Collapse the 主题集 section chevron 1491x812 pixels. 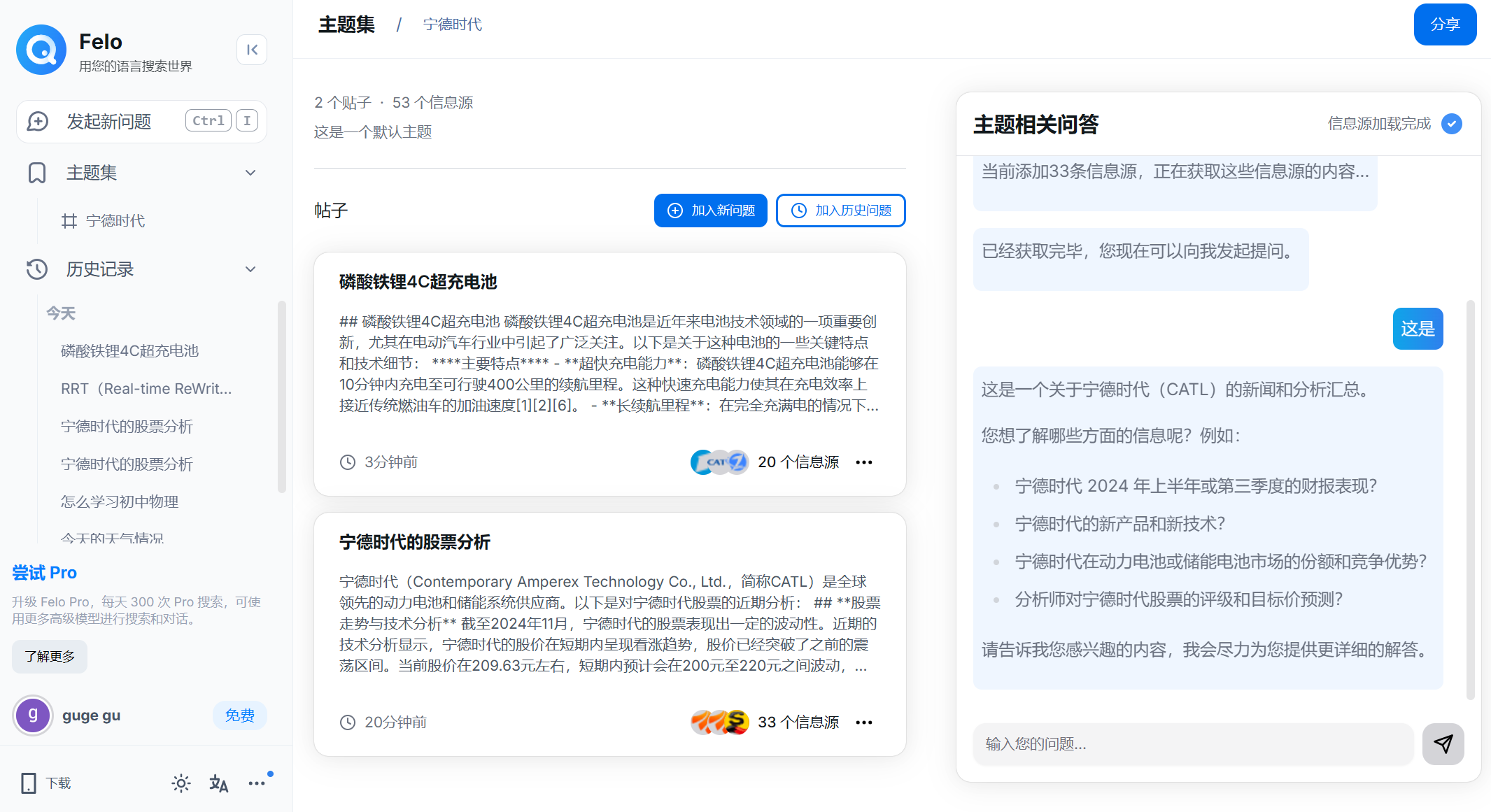click(250, 173)
